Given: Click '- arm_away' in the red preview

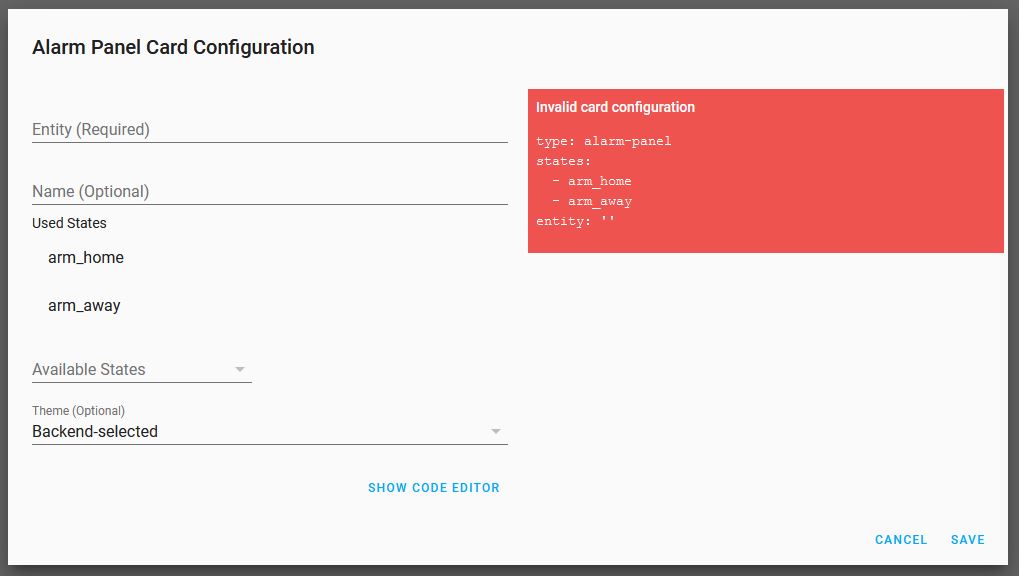Looking at the screenshot, I should pos(592,202).
